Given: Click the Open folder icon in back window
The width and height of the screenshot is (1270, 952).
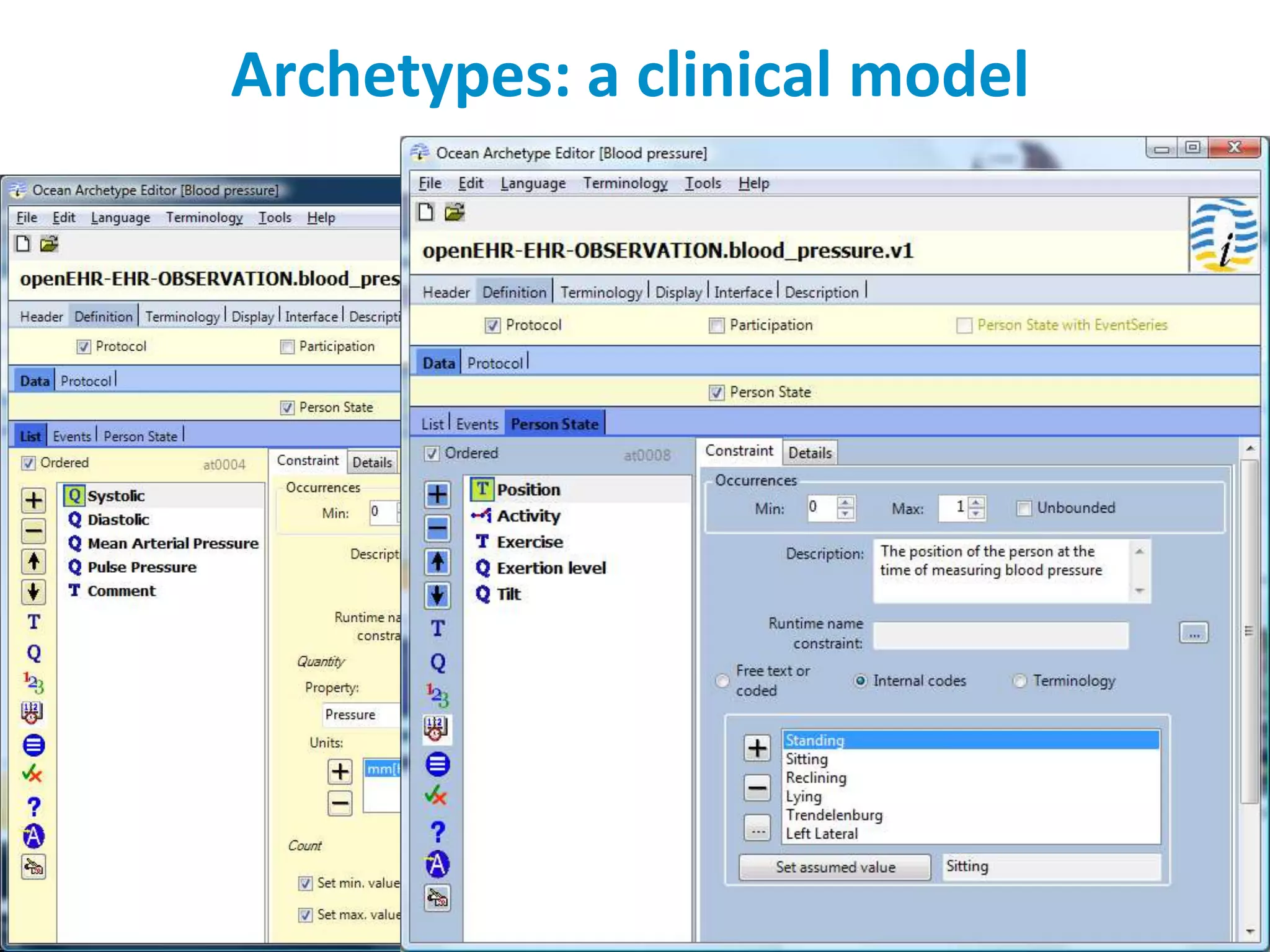Looking at the screenshot, I should [x=49, y=244].
